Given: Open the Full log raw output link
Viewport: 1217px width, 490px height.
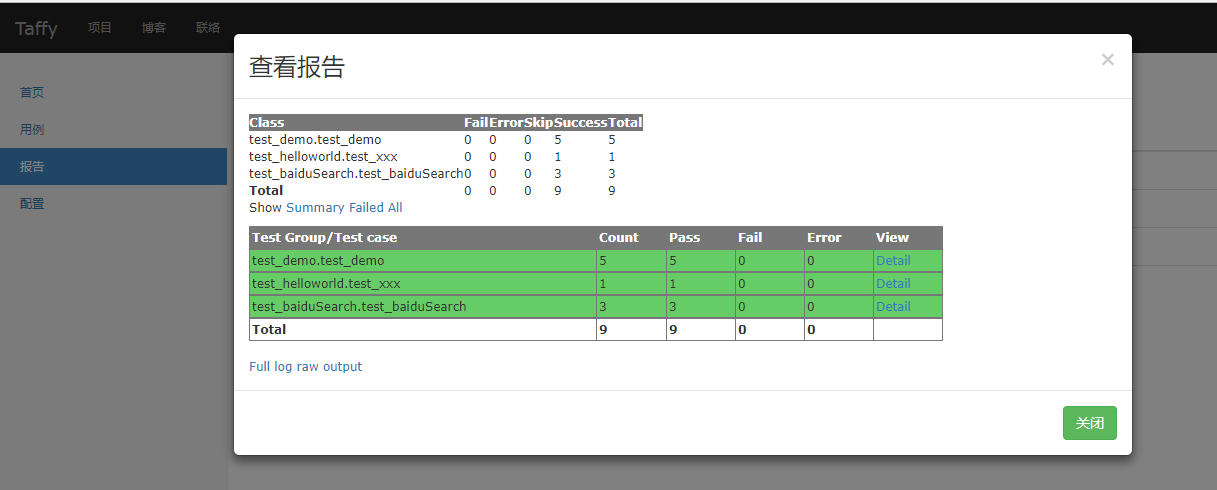Looking at the screenshot, I should (306, 367).
